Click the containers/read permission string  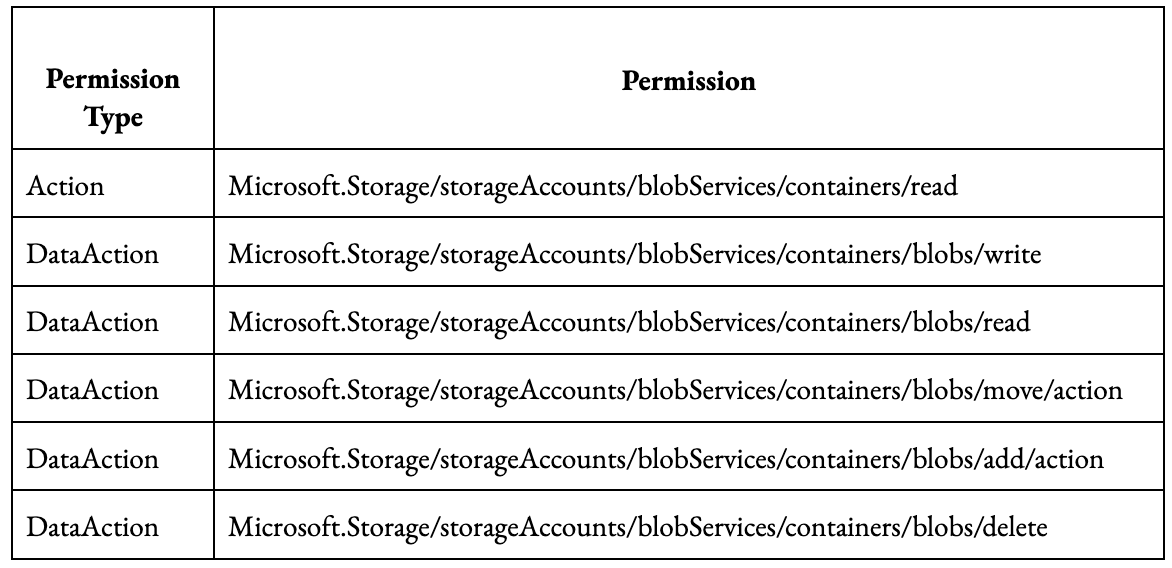594,187
